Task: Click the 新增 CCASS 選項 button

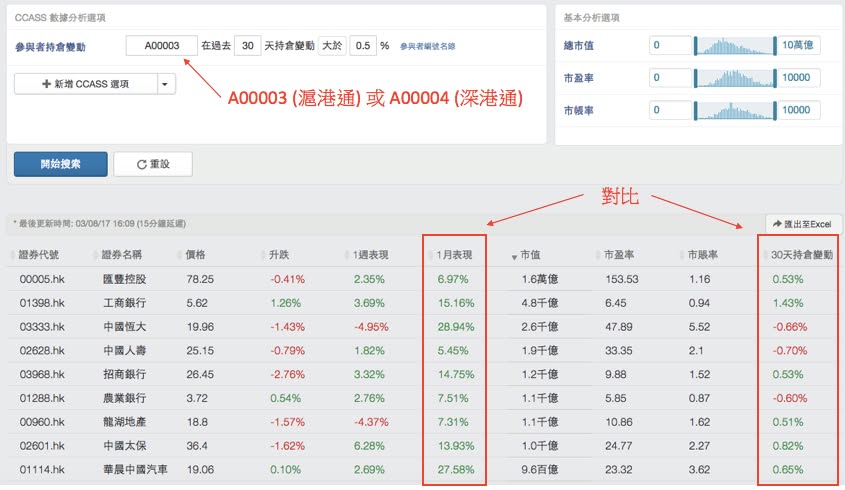Action: (x=86, y=84)
